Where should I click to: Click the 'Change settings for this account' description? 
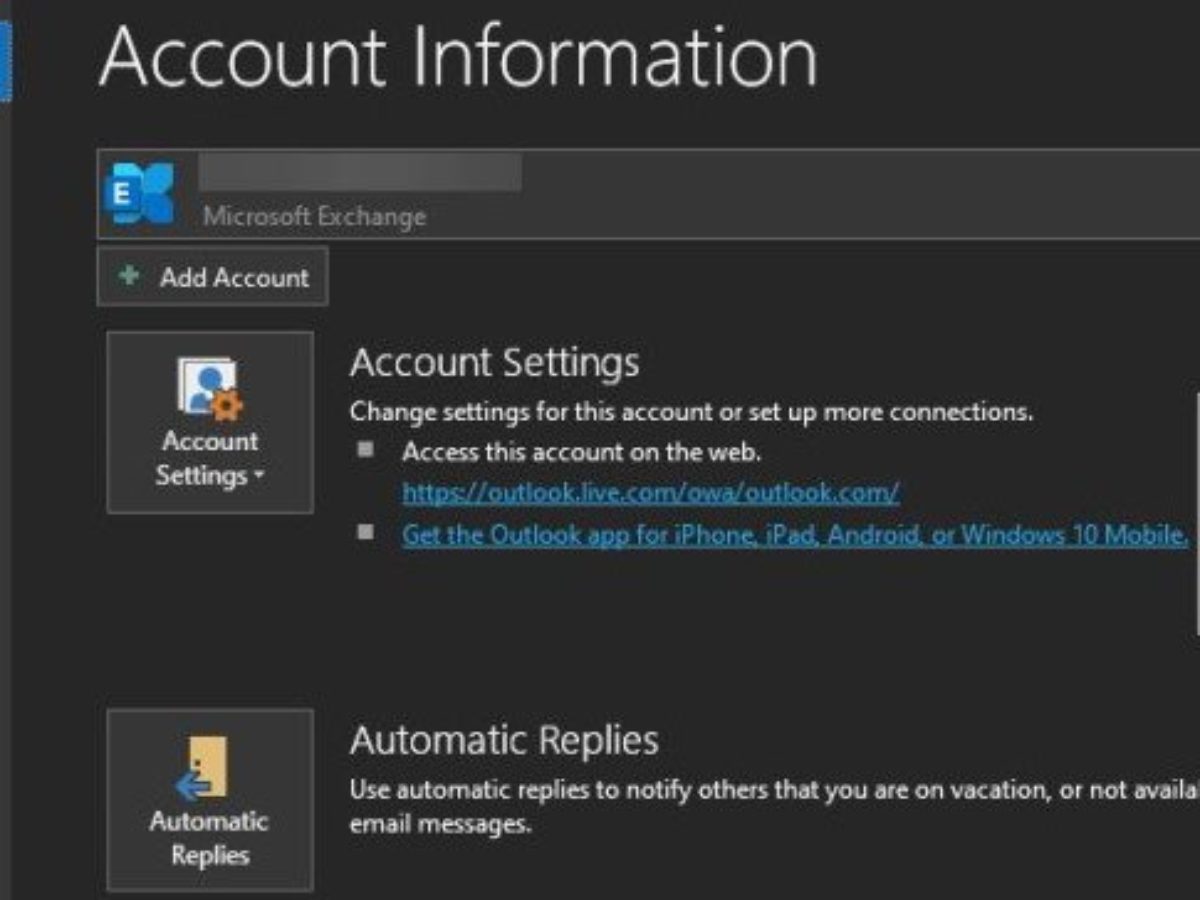tap(690, 411)
